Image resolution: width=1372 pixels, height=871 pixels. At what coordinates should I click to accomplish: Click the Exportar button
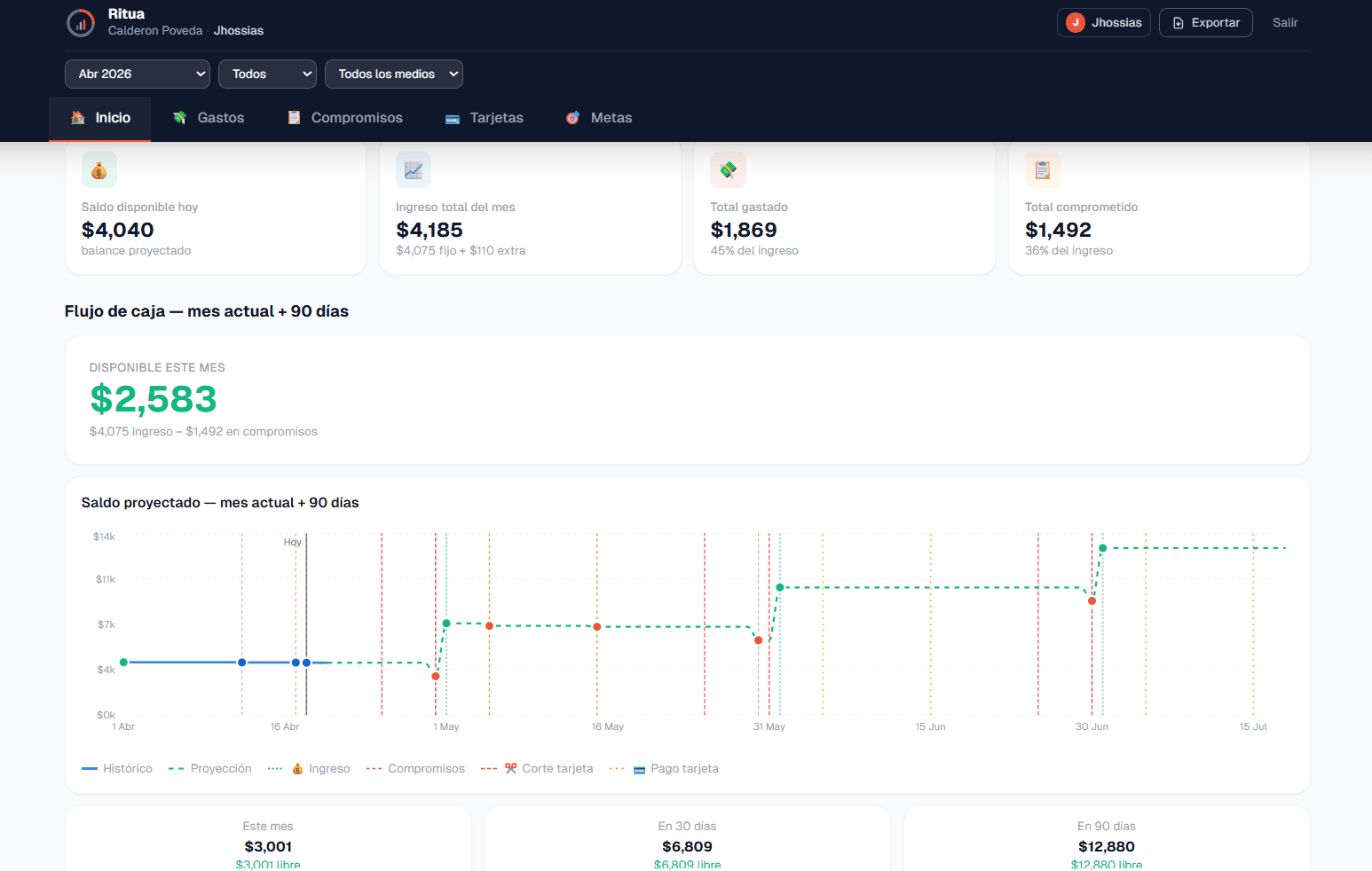coord(1205,22)
